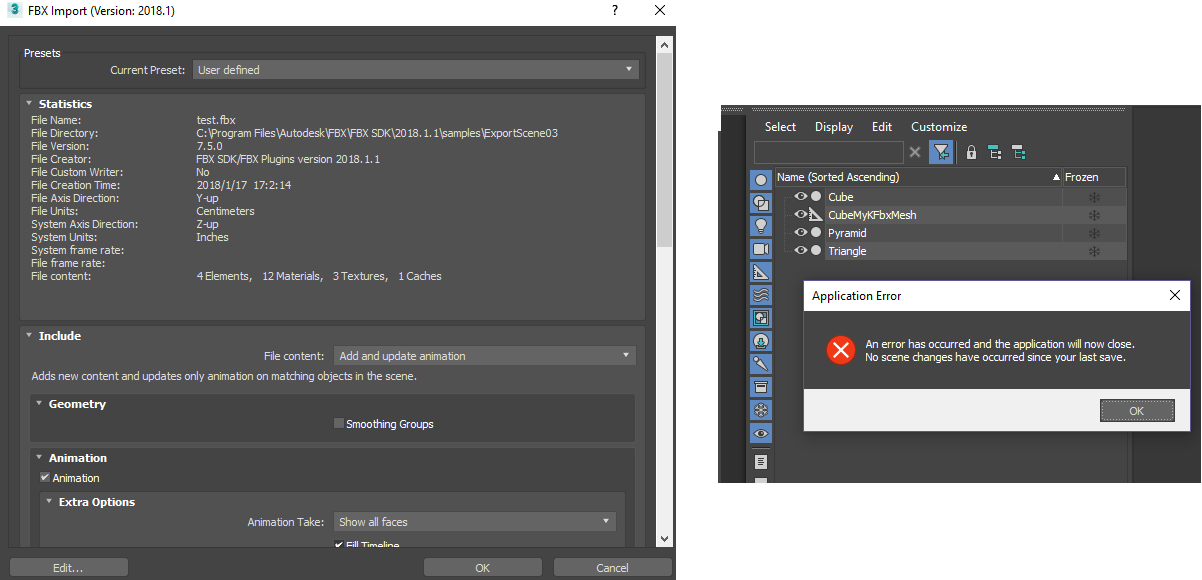Viewport: 1202px width, 580px height.
Task: Click the test.fbx file name value
Action: point(216,120)
